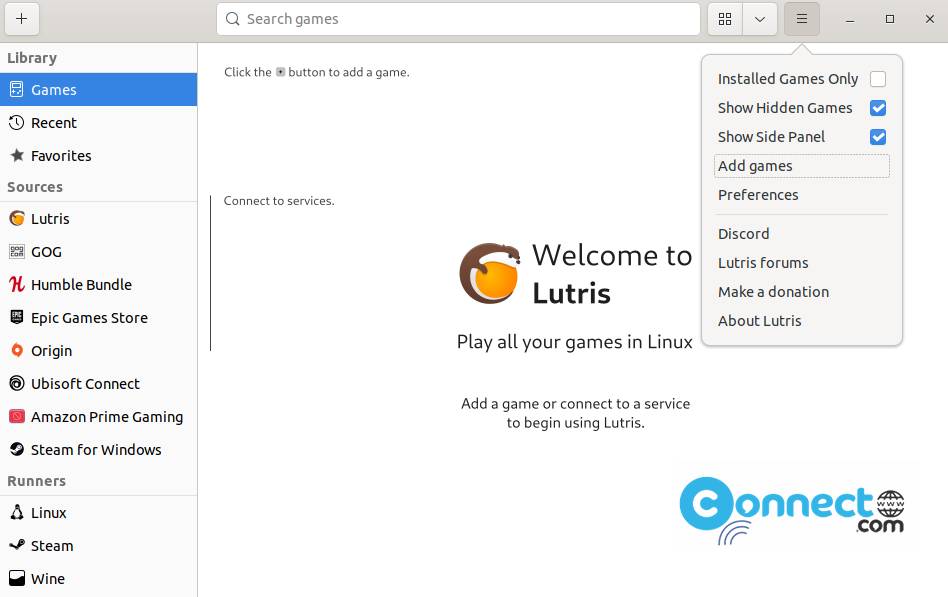This screenshot has height=597, width=948.
Task: Click the Lutris source icon
Action: (17, 218)
